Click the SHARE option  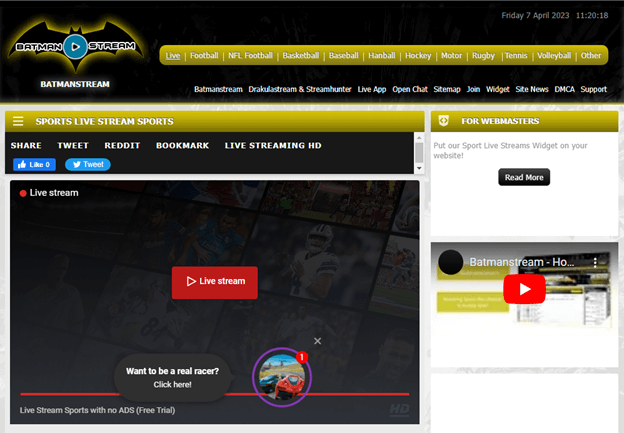(x=26, y=145)
